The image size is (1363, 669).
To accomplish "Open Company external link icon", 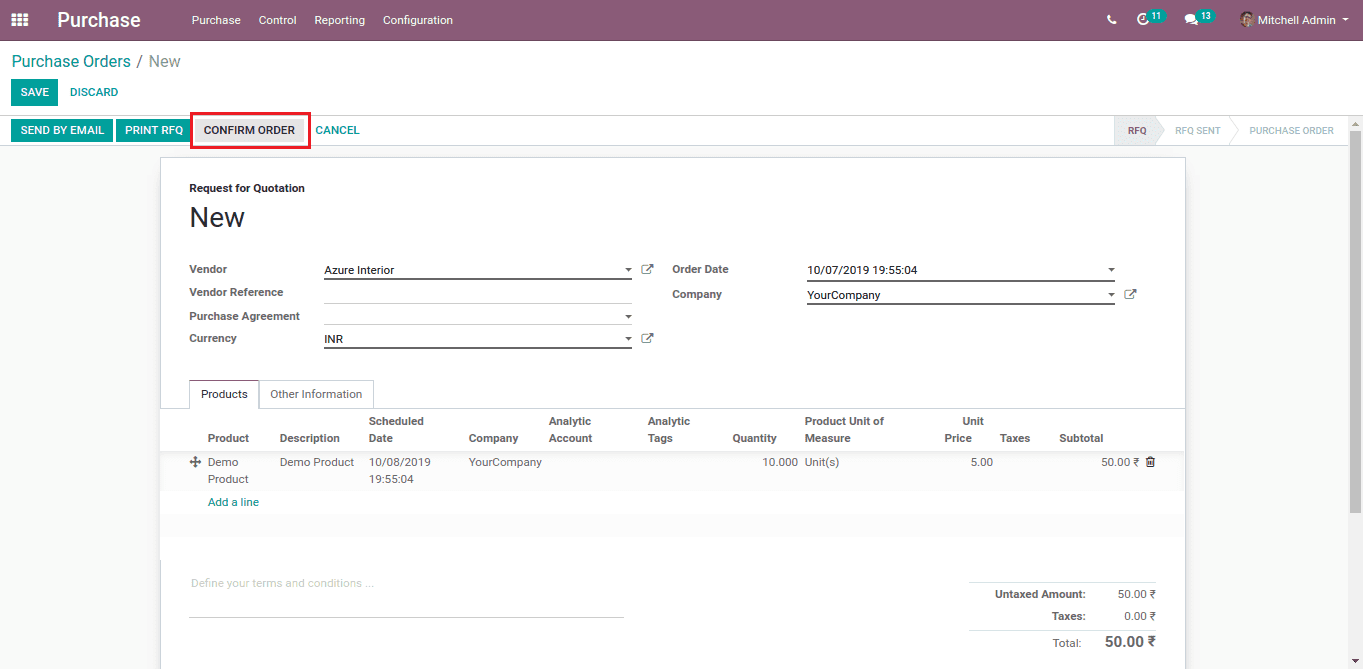I will (x=1130, y=295).
